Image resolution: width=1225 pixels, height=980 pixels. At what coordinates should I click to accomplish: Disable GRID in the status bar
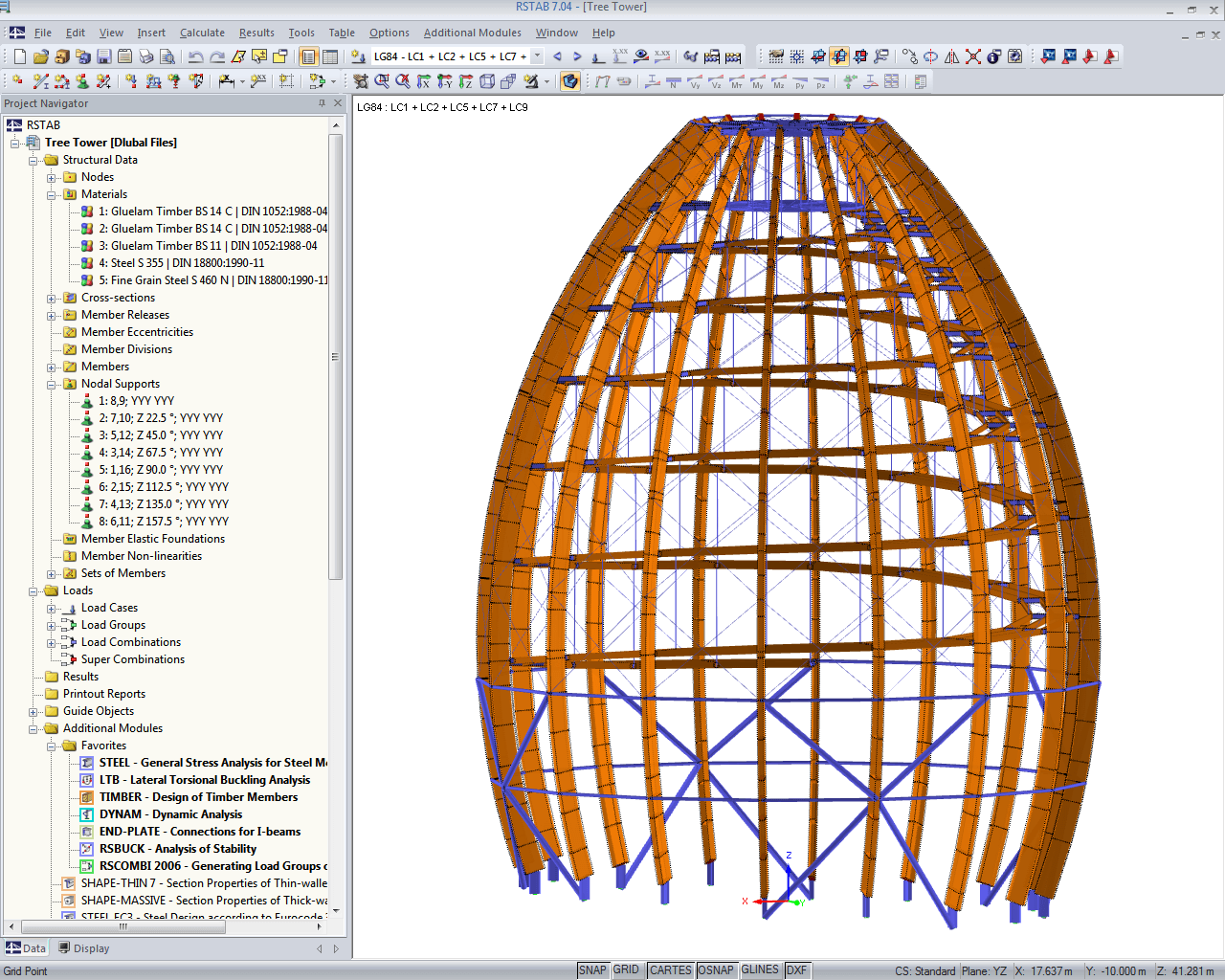(628, 969)
